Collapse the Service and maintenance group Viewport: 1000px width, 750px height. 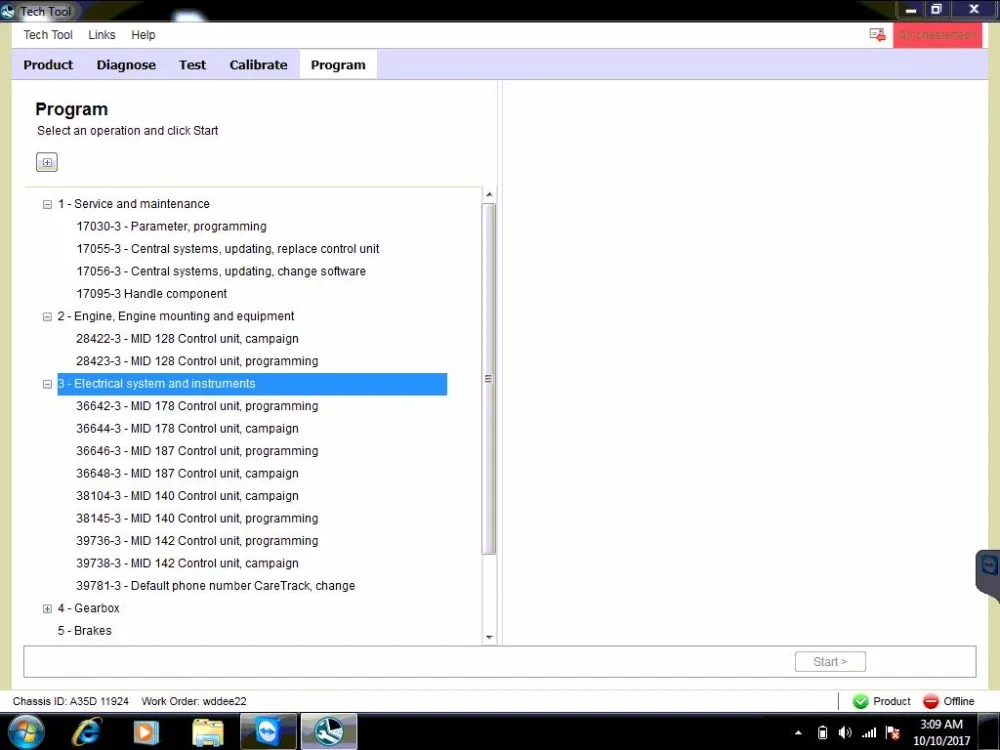47,204
